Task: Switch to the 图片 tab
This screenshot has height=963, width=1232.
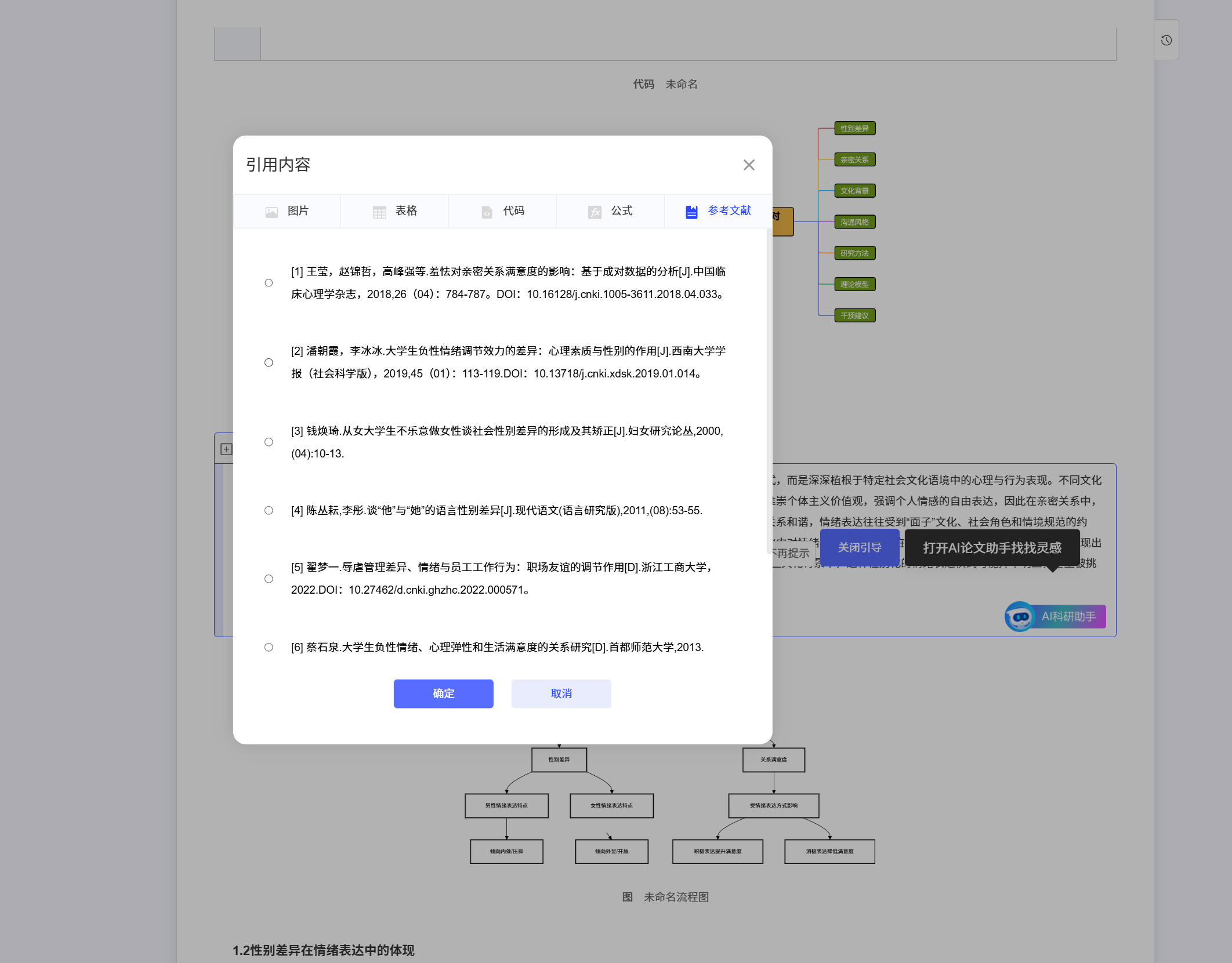Action: pos(287,211)
